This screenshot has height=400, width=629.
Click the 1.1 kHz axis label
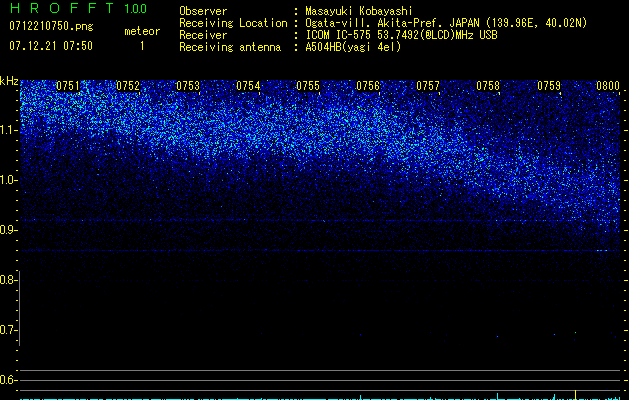[x=7, y=130]
